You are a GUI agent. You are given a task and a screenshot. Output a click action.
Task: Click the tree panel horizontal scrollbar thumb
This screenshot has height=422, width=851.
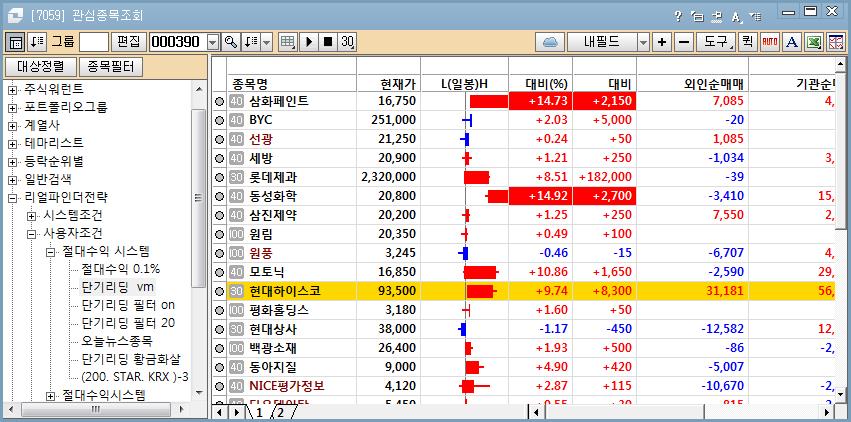click(96, 408)
